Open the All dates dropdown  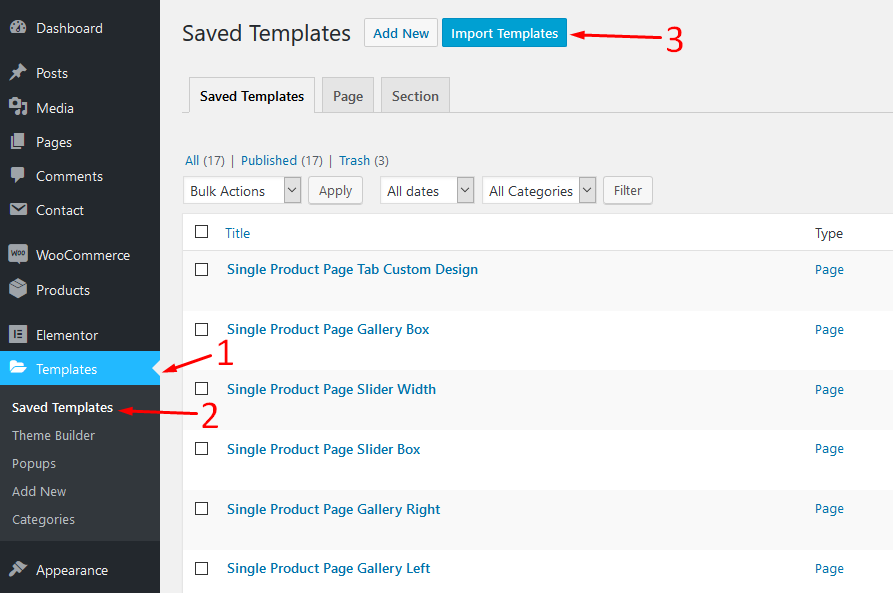click(x=427, y=190)
